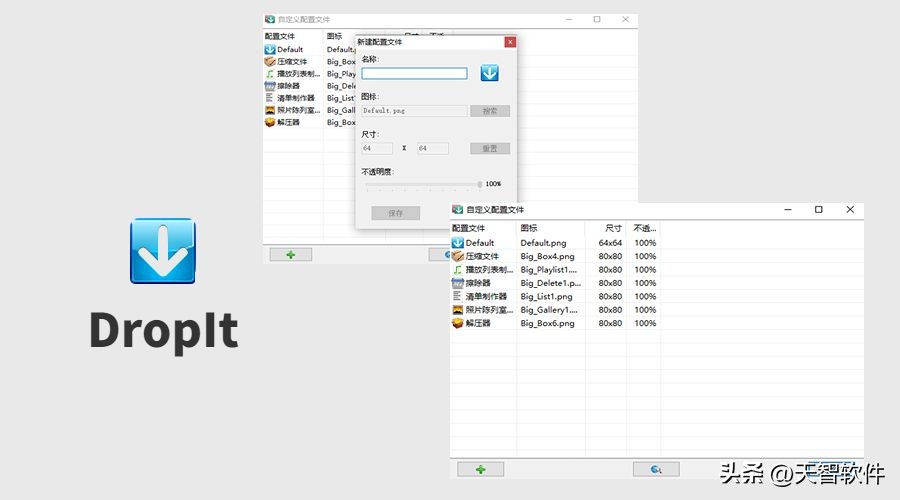
Task: Click the green plus add button in front window
Action: [480, 470]
